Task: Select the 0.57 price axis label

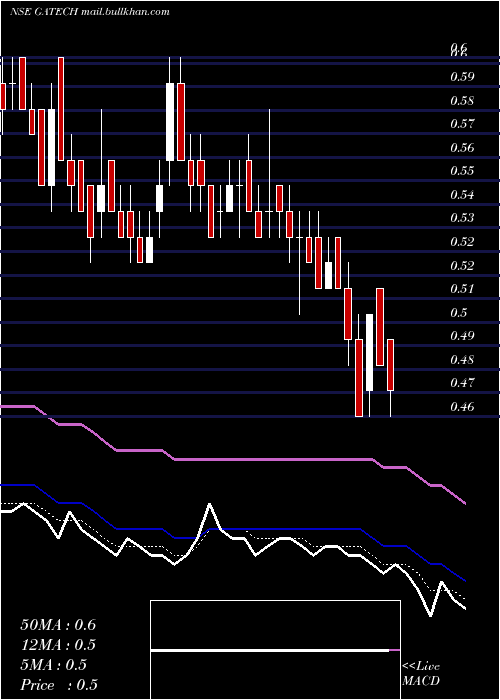Action: (462, 124)
